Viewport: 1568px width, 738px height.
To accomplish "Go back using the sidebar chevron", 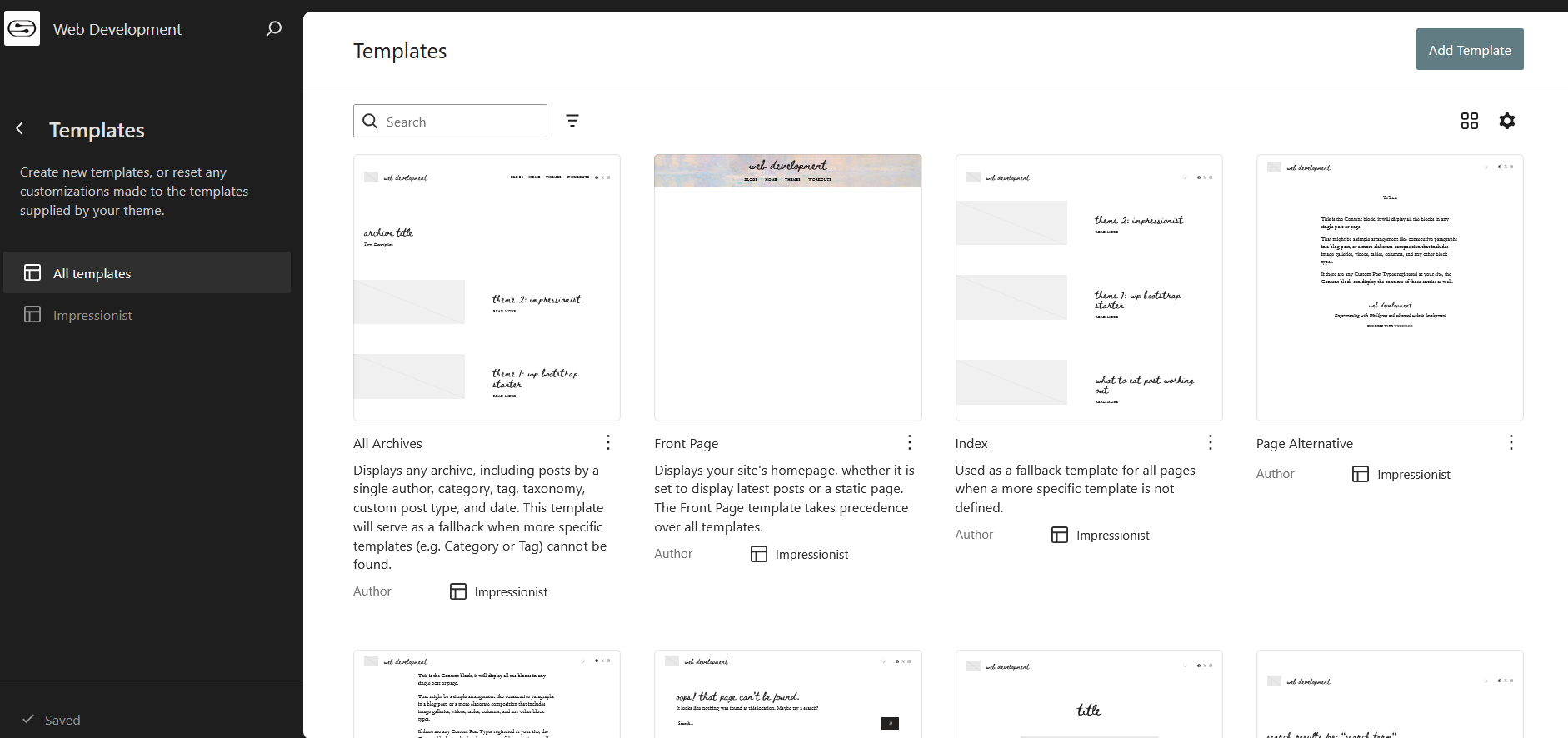I will (20, 129).
